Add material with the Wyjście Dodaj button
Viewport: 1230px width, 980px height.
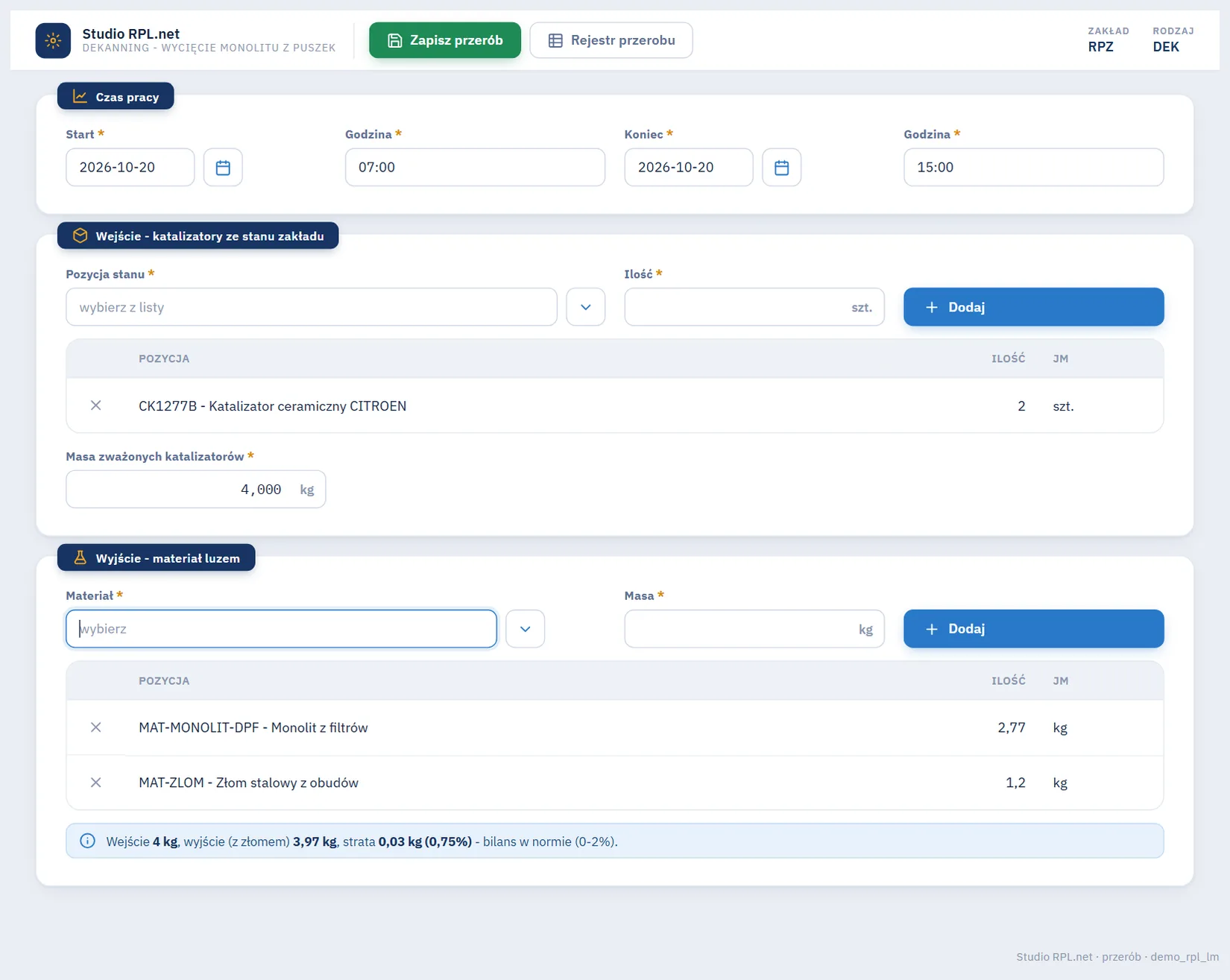1033,629
